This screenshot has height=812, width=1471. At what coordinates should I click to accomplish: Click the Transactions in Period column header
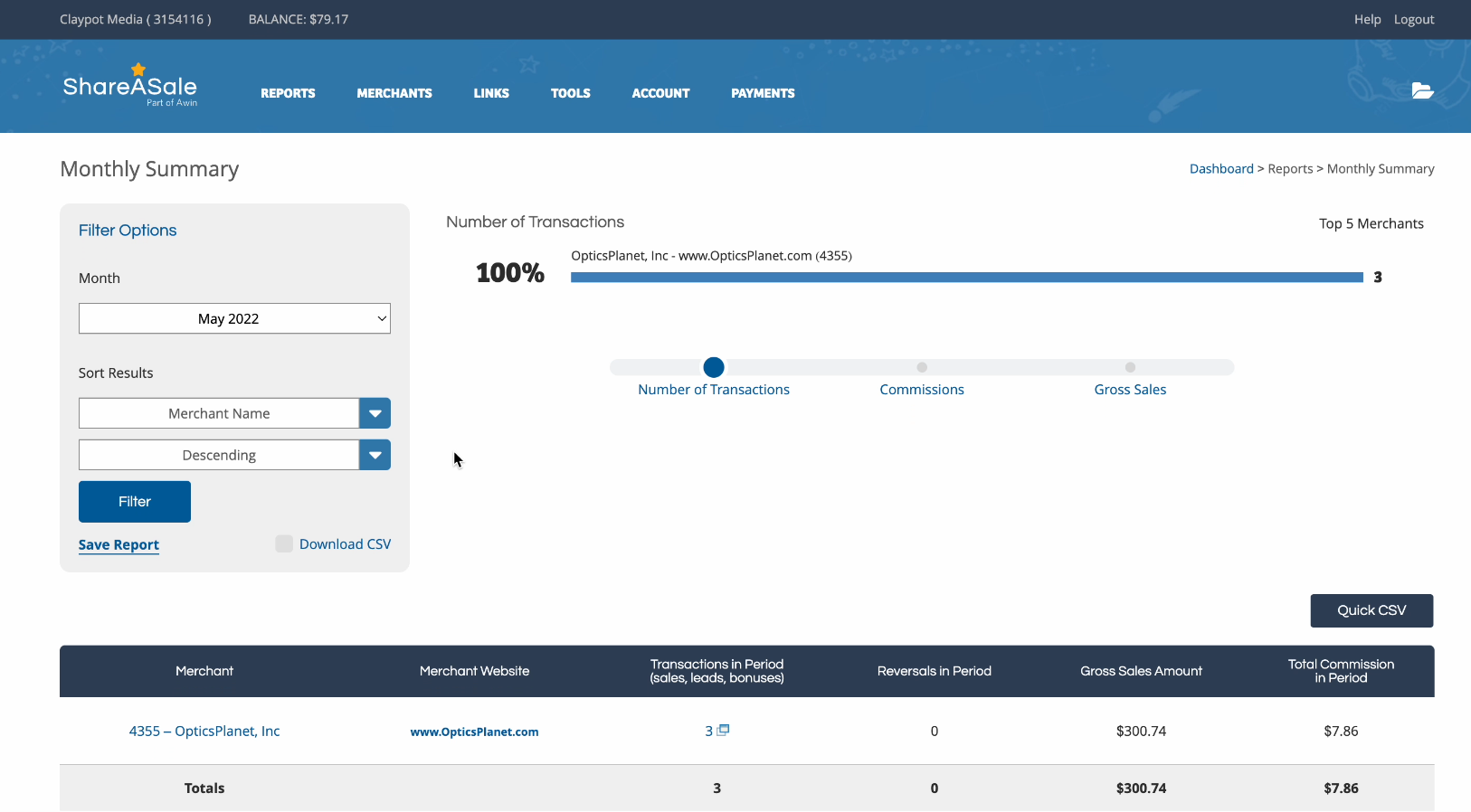tap(717, 671)
